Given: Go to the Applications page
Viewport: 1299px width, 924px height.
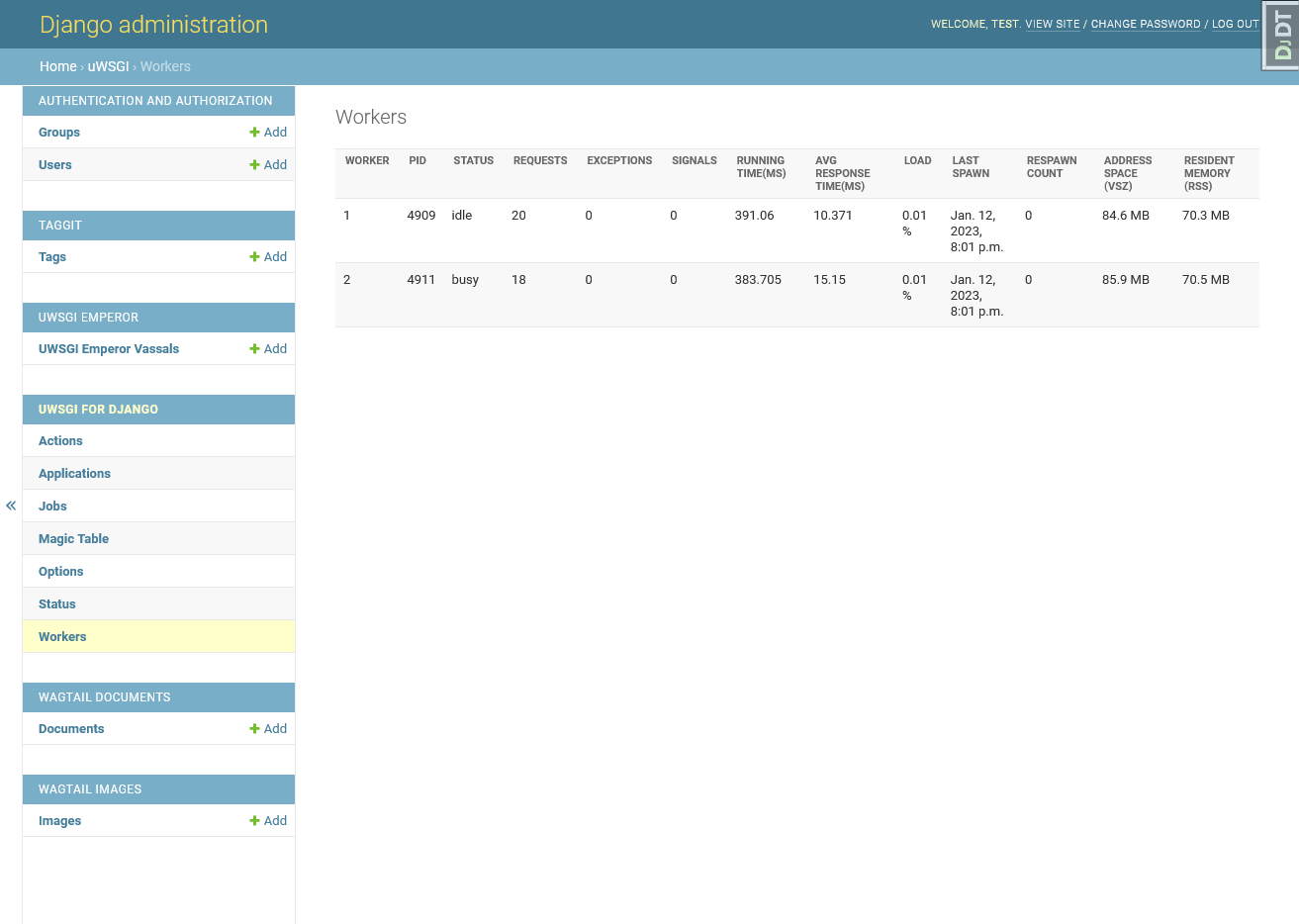Looking at the screenshot, I should (74, 474).
